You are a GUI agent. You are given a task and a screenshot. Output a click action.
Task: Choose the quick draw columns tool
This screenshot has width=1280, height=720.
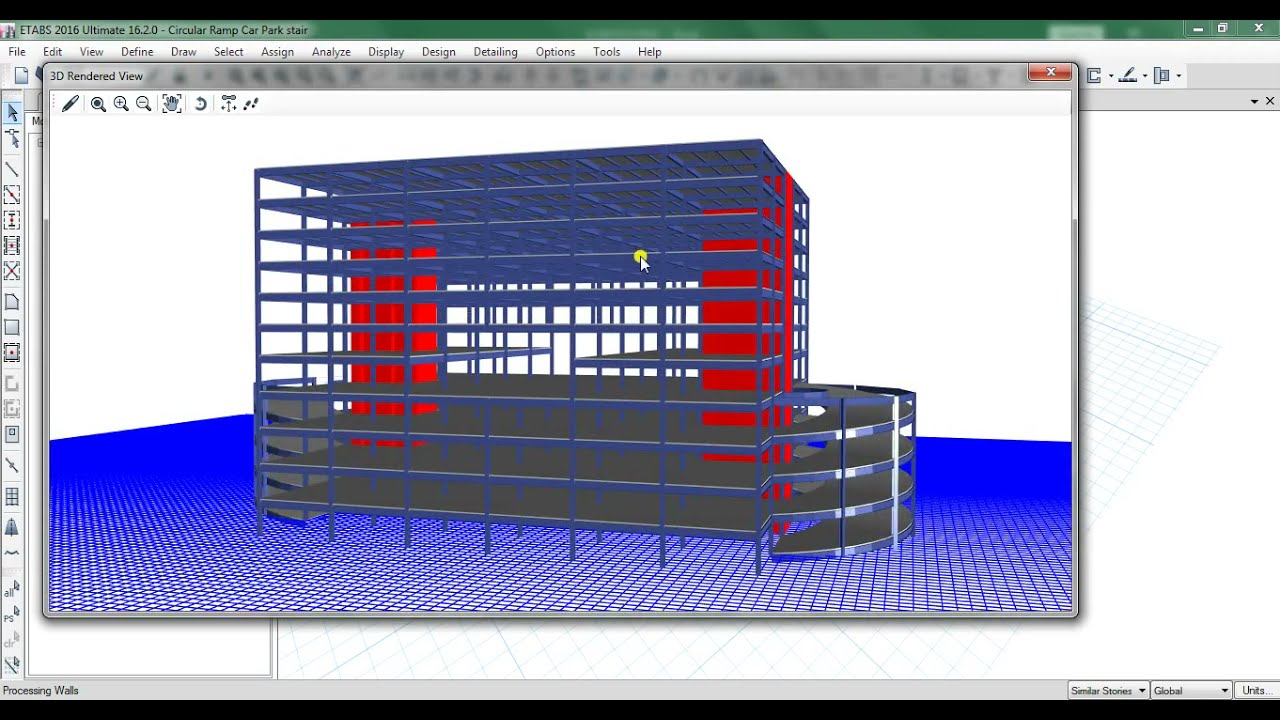click(12, 220)
